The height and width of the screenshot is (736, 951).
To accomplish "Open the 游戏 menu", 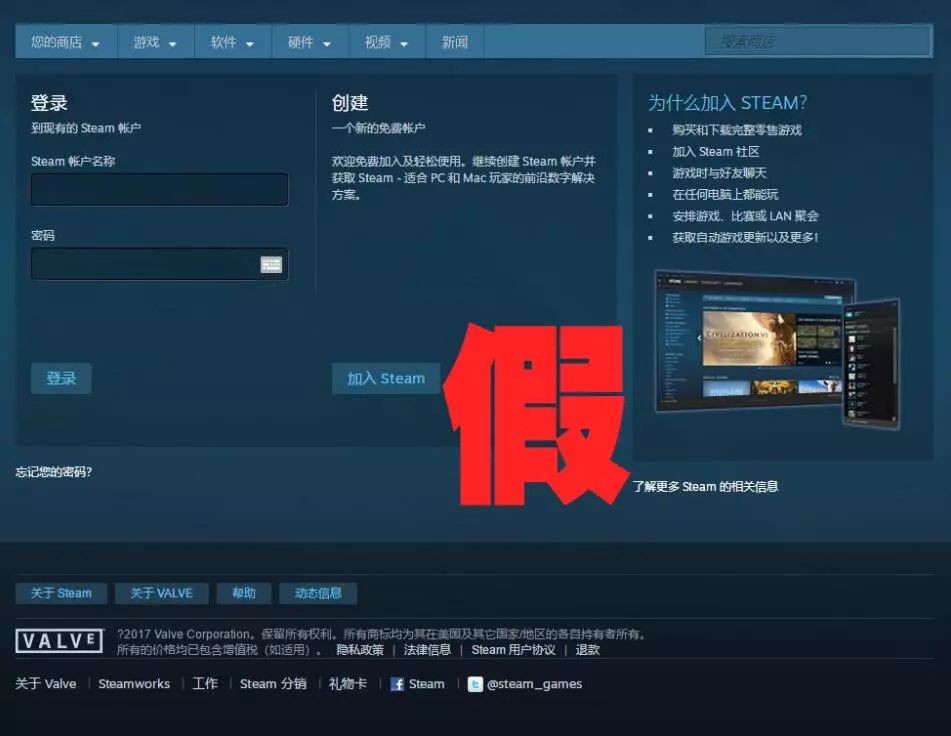I will click(156, 42).
